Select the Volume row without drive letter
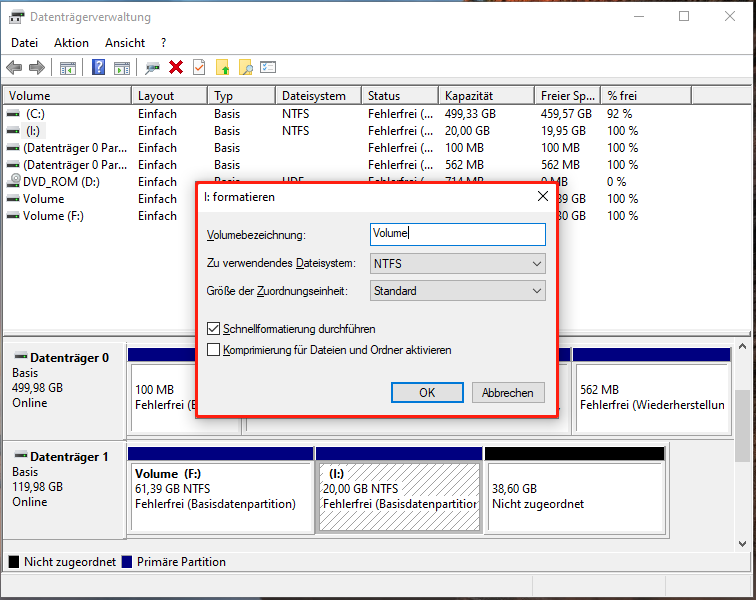Viewport: 756px width, 600px height. click(x=44, y=199)
